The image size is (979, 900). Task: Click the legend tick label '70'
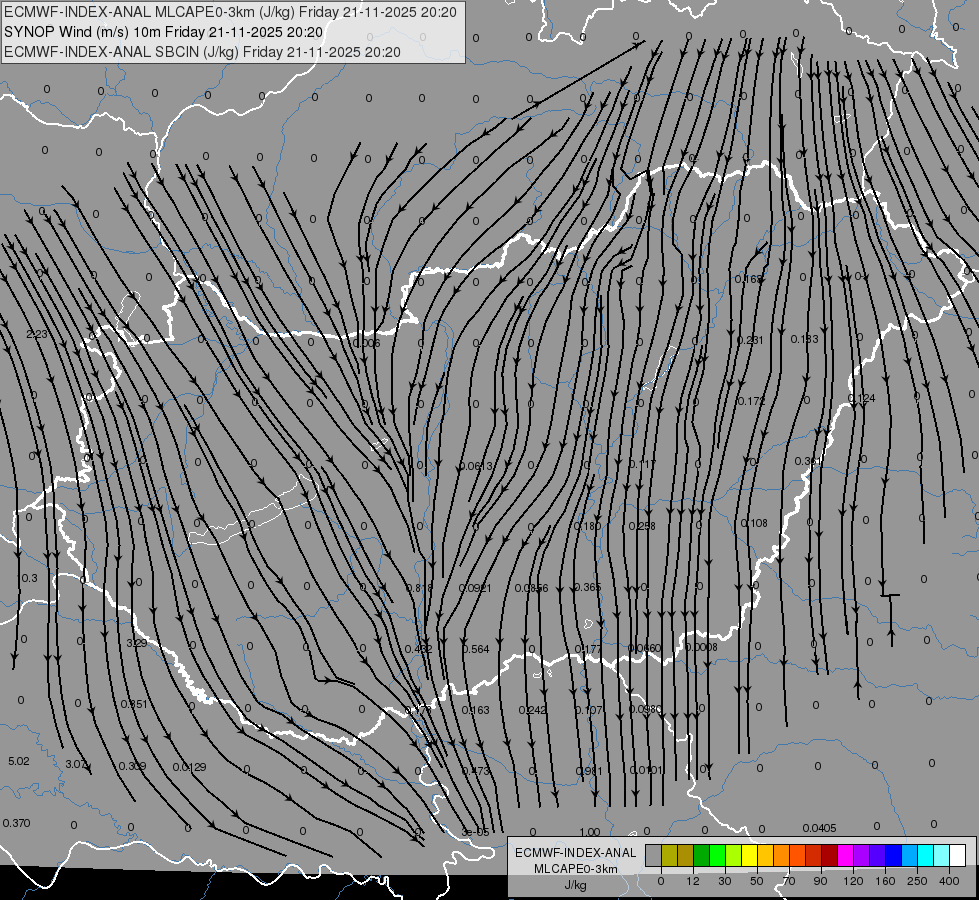pos(789,881)
